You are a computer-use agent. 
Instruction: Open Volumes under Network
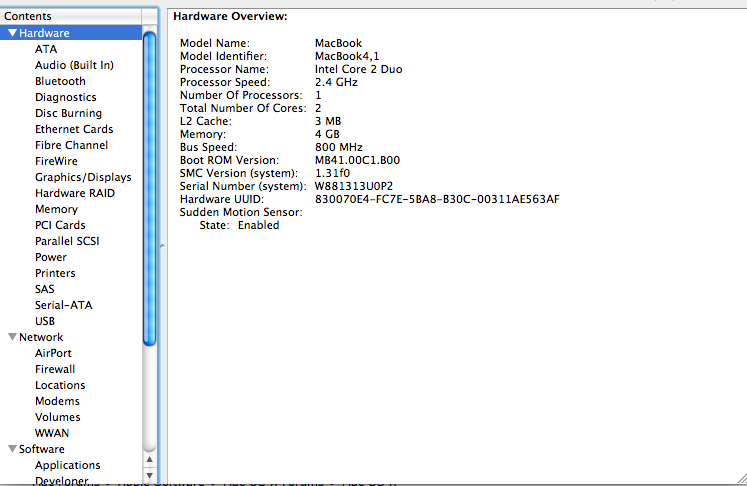point(58,417)
